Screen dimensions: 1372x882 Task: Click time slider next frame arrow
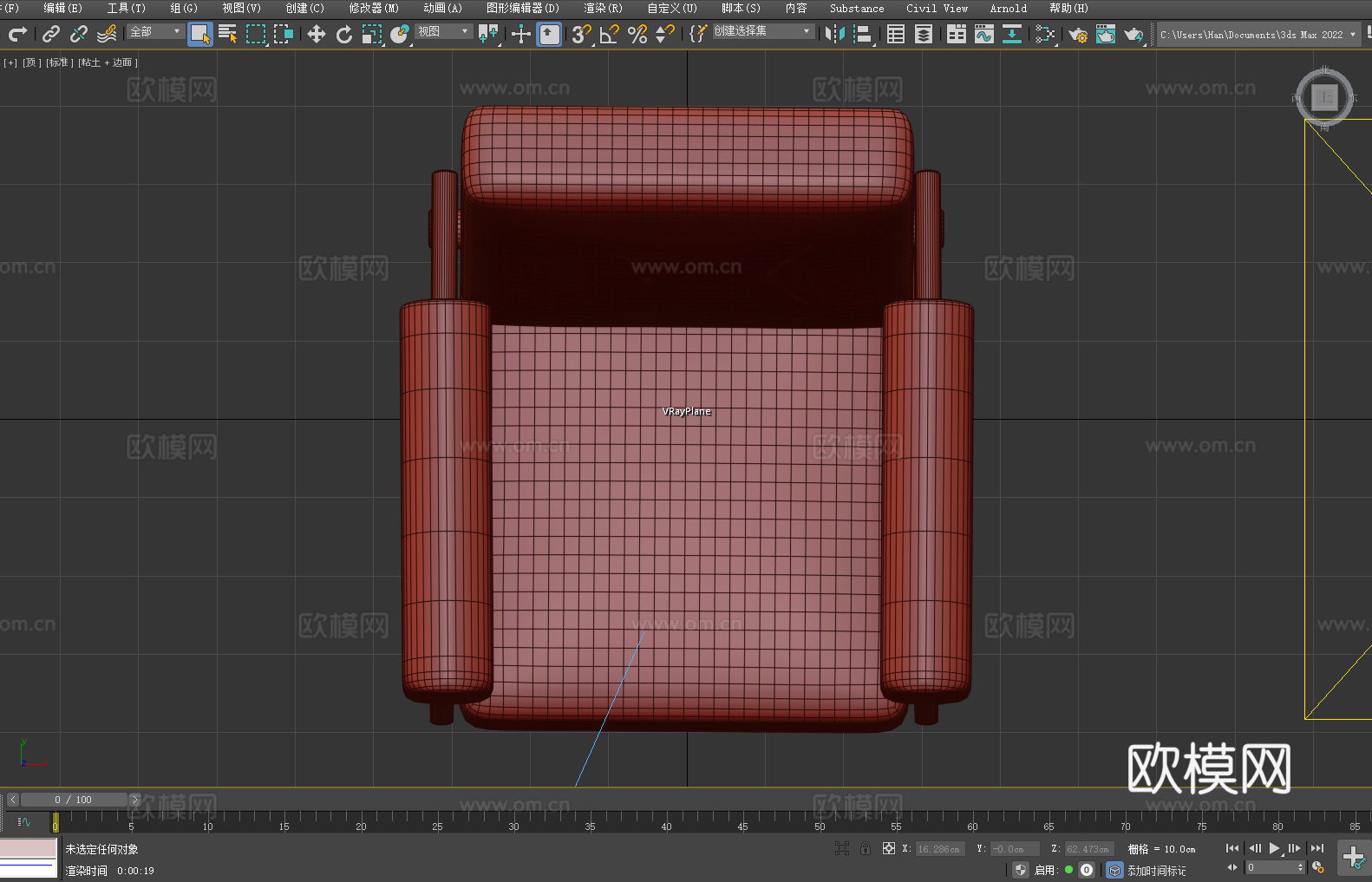click(134, 800)
